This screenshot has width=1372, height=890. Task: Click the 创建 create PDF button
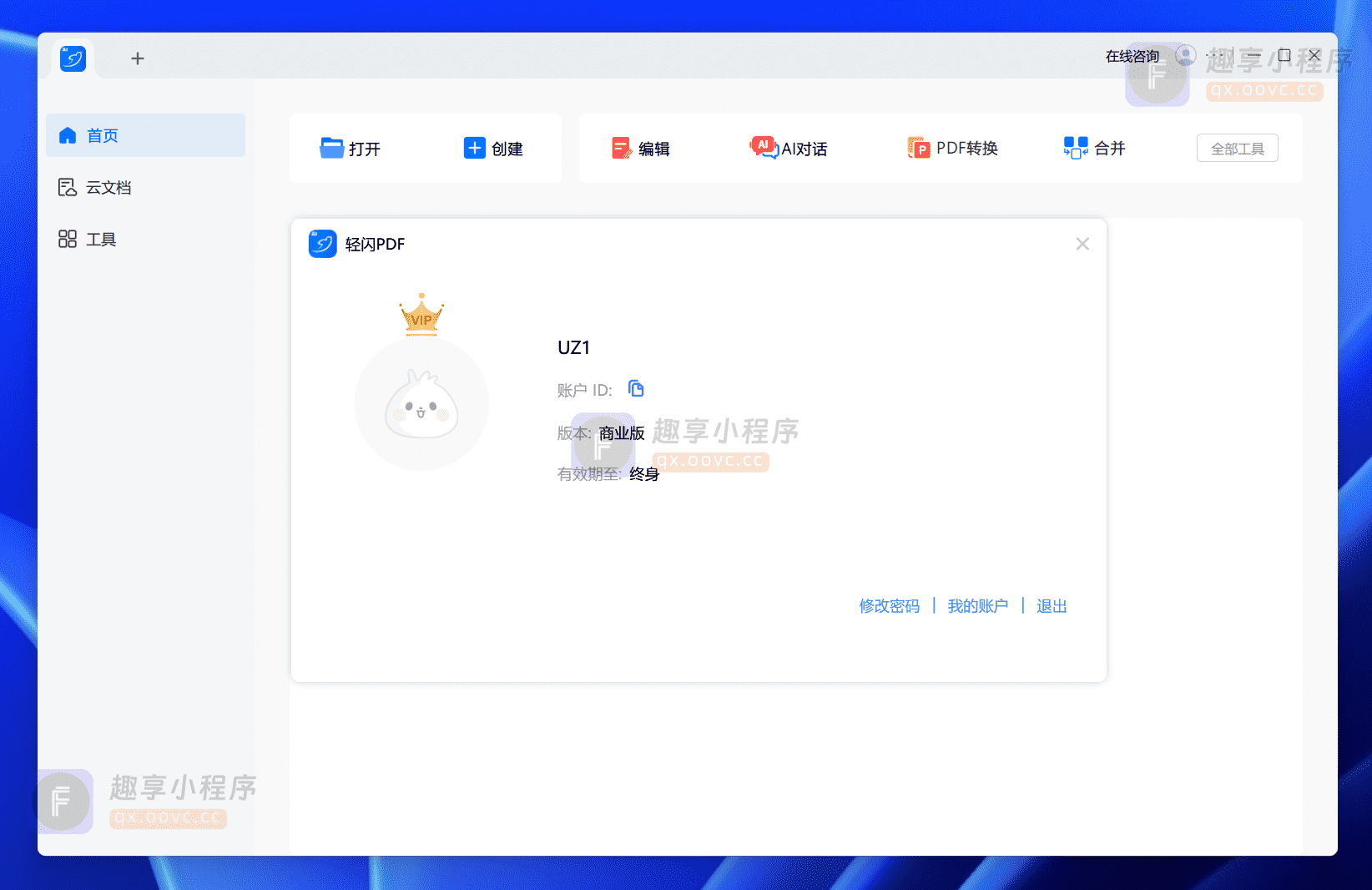pyautogui.click(x=493, y=149)
